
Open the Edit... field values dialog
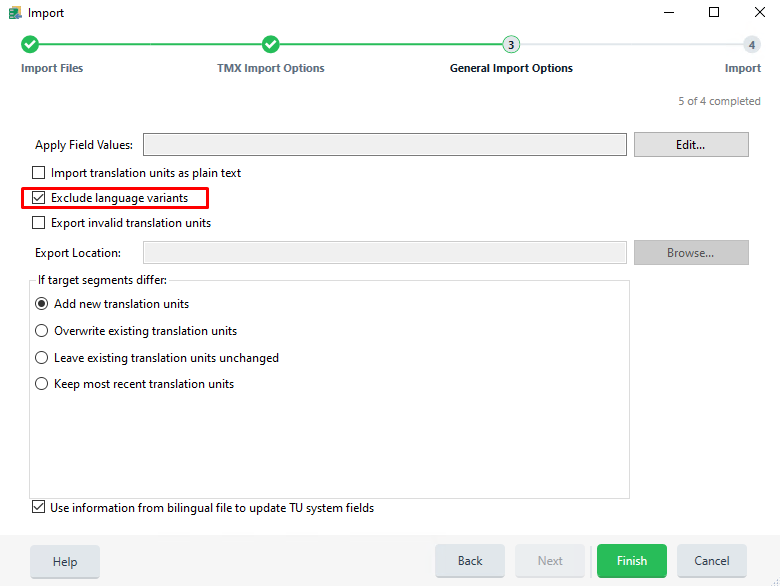[x=691, y=144]
